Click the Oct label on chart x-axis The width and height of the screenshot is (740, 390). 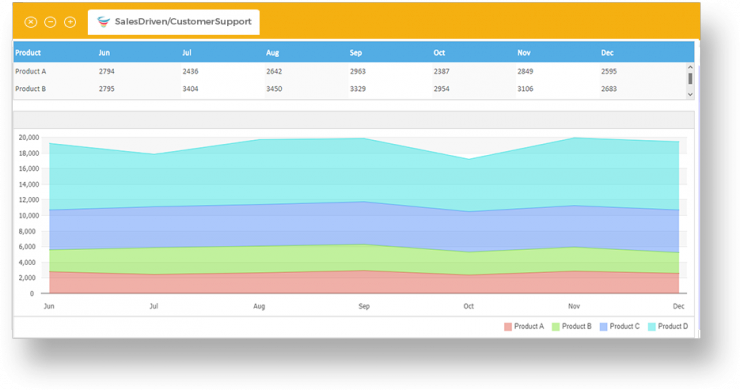tap(469, 306)
